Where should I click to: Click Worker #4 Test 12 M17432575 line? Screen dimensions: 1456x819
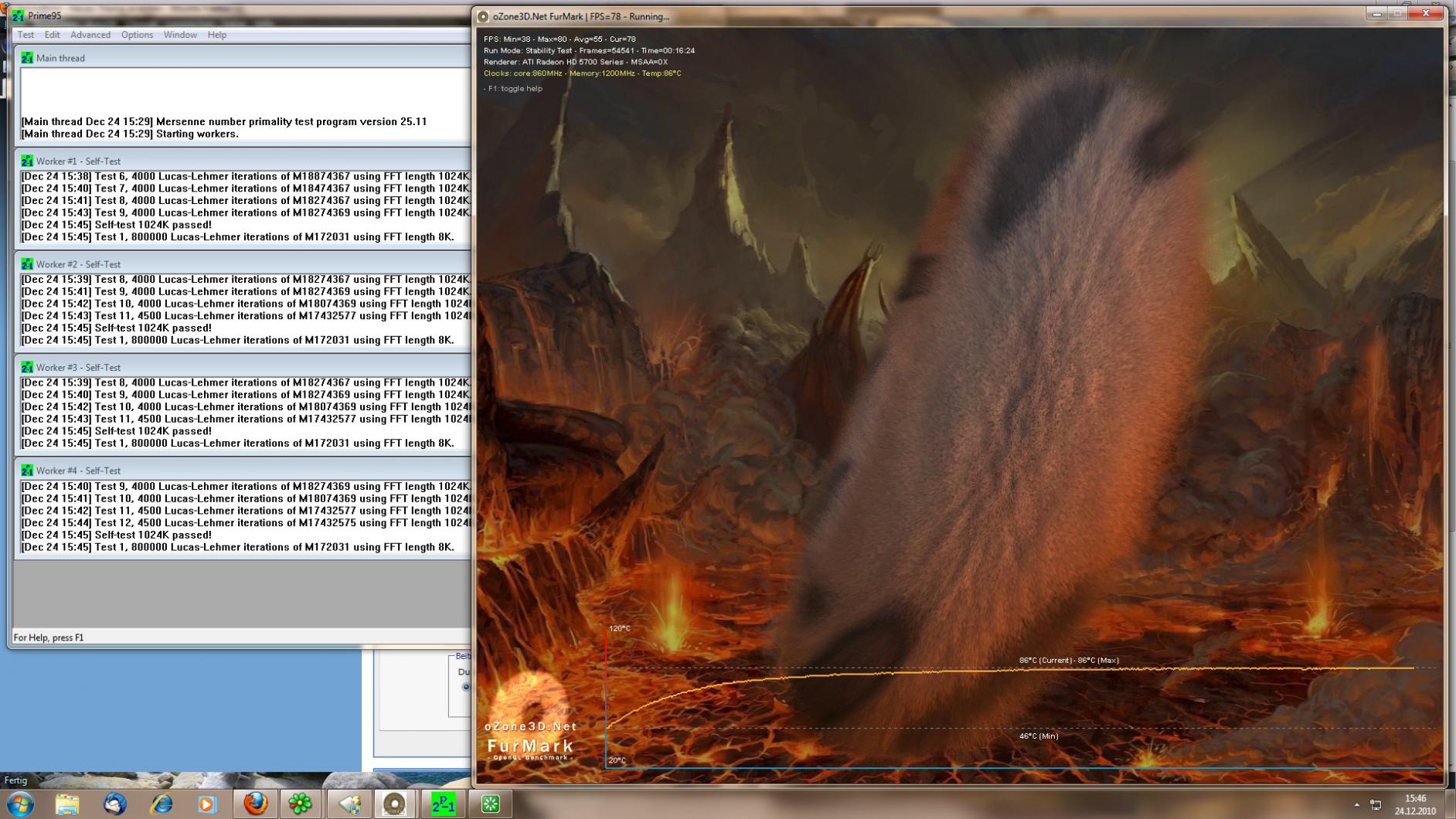point(246,523)
